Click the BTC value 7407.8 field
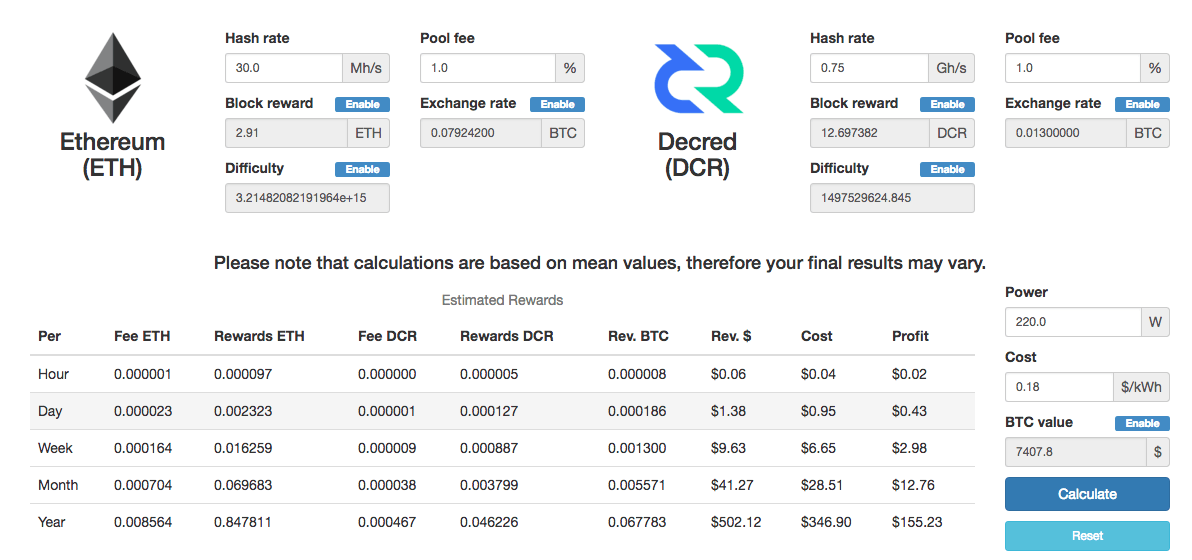The height and width of the screenshot is (560, 1192). click(1075, 452)
